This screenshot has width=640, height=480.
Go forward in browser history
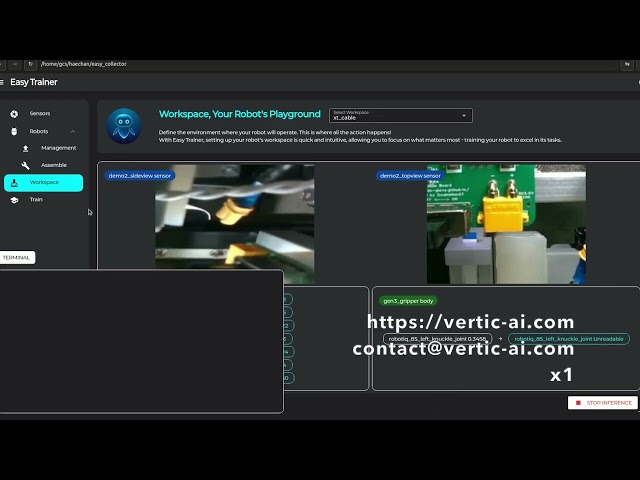[15, 64]
